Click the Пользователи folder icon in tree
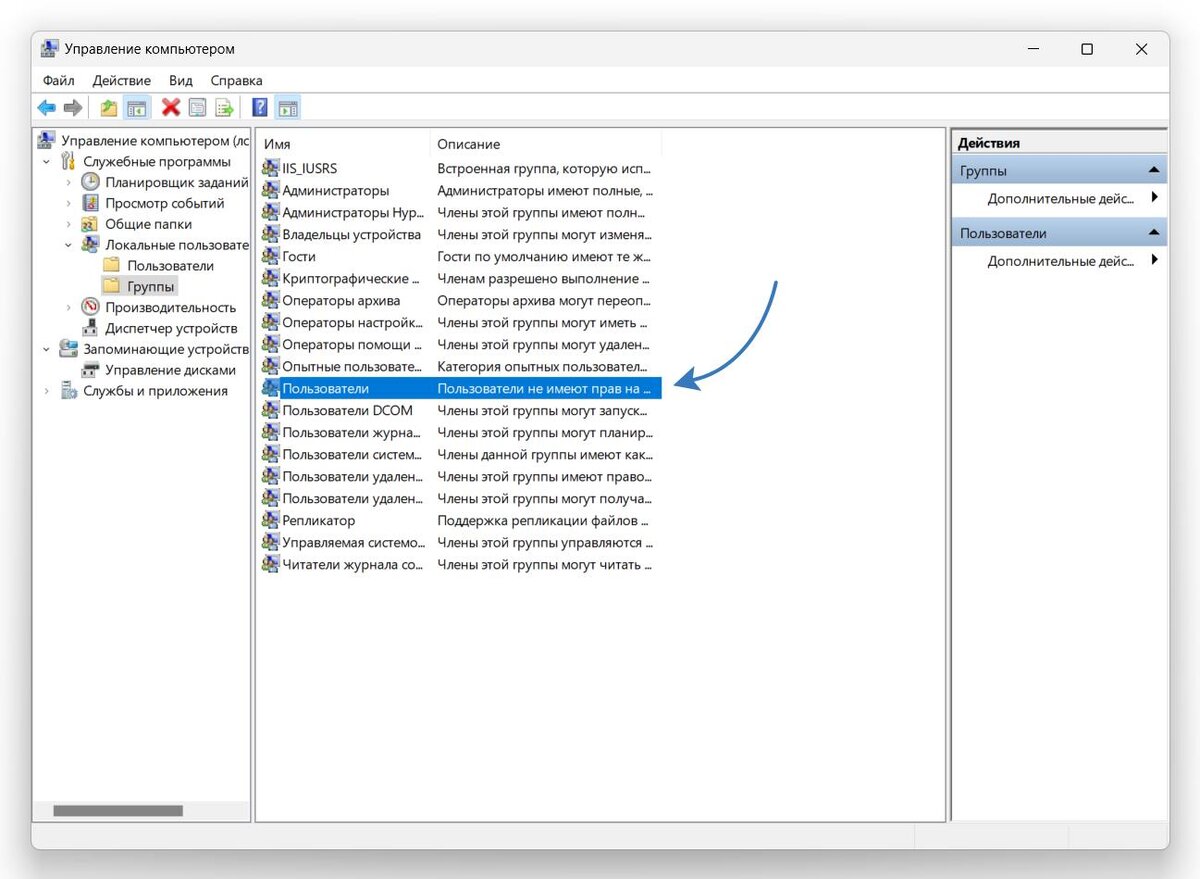The height and width of the screenshot is (879, 1200). (x=112, y=266)
